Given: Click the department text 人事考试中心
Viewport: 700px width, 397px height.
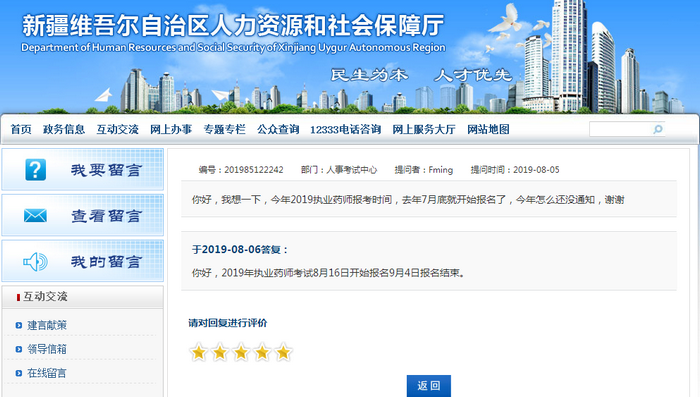Looking at the screenshot, I should click(352, 170).
